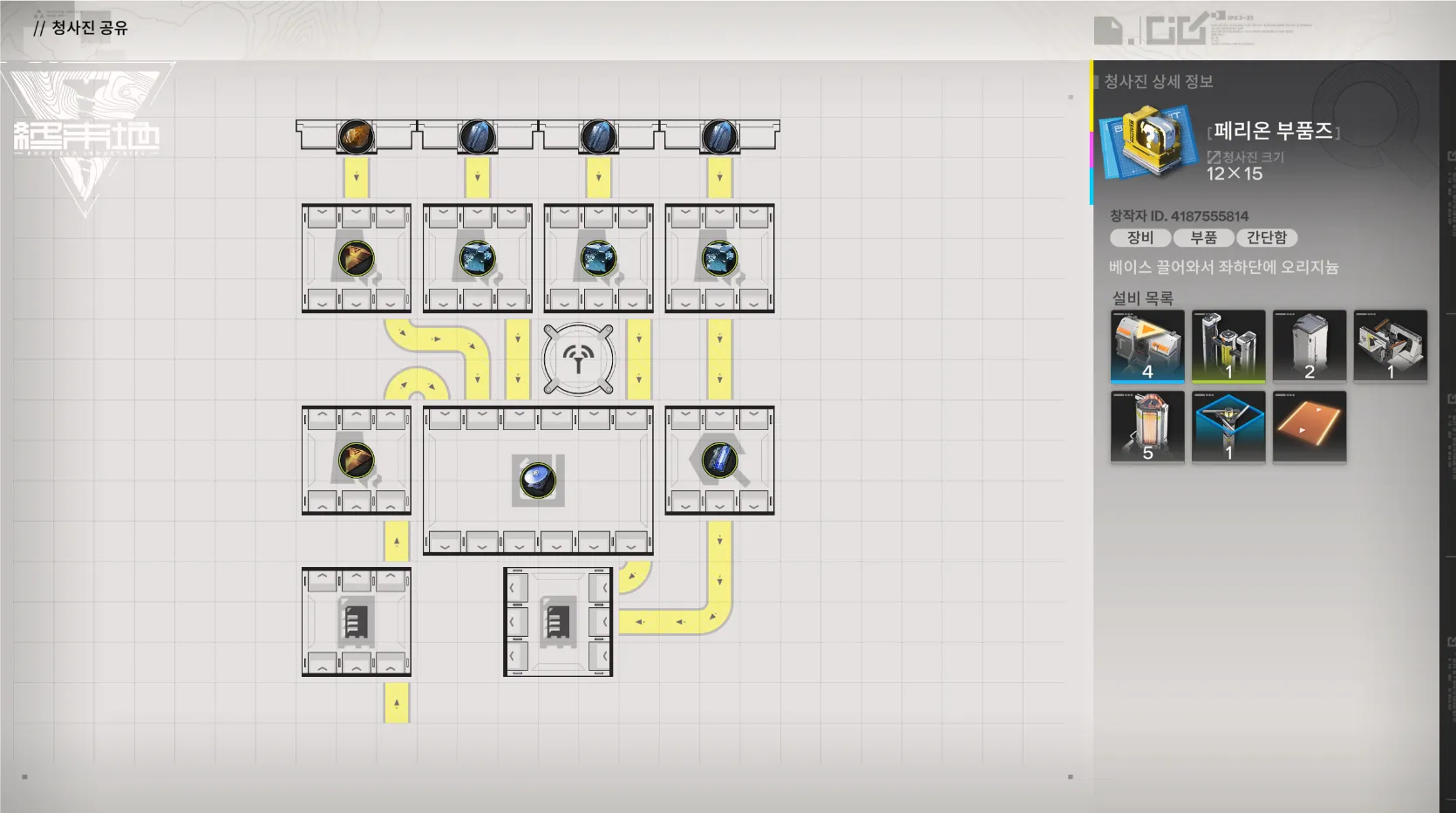This screenshot has height=813, width=1456.
Task: Click the blue-boxed relay tower facility icon
Action: pyautogui.click(x=1228, y=426)
